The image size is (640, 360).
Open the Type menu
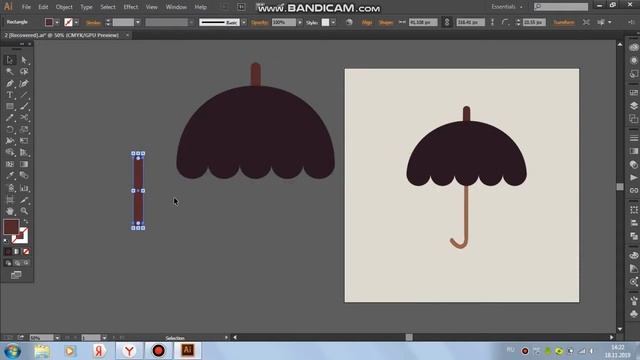tap(86, 7)
